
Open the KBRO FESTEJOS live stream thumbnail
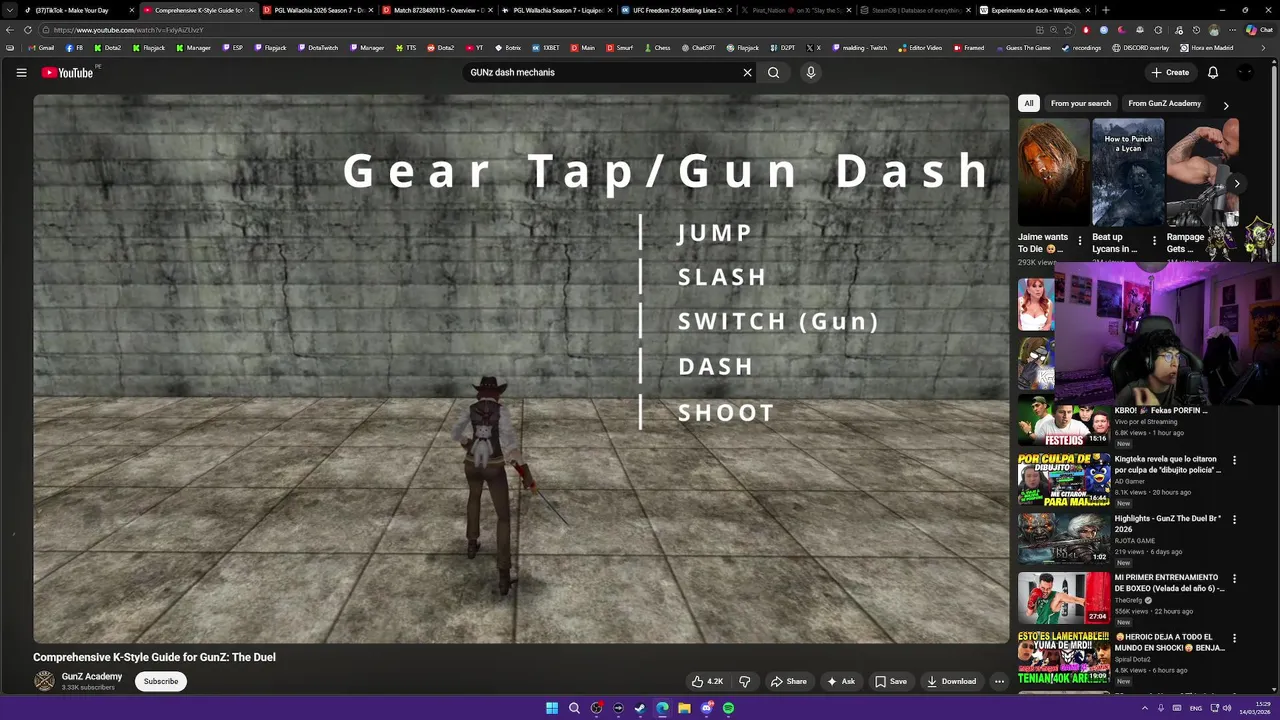(1064, 420)
